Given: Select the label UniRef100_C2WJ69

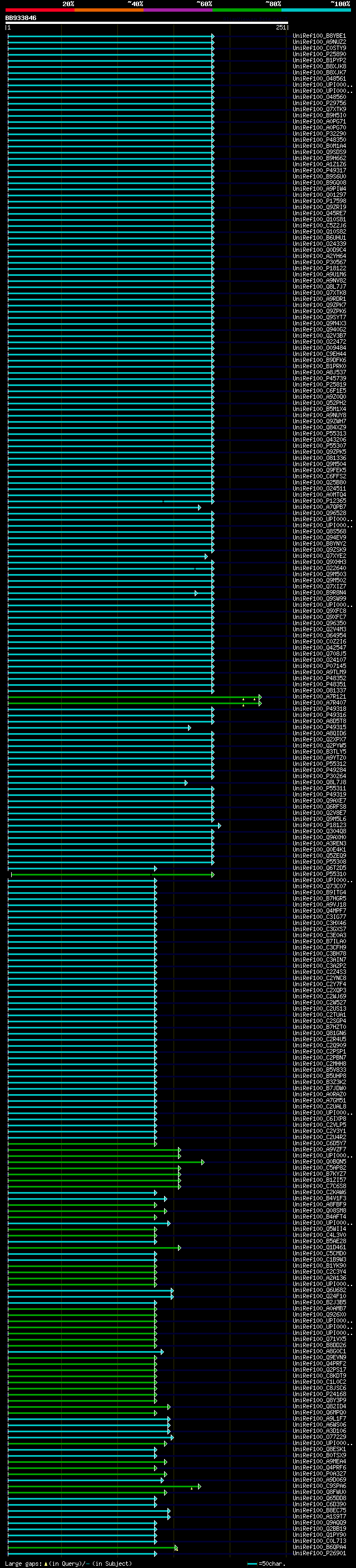Looking at the screenshot, I should click(319, 996).
